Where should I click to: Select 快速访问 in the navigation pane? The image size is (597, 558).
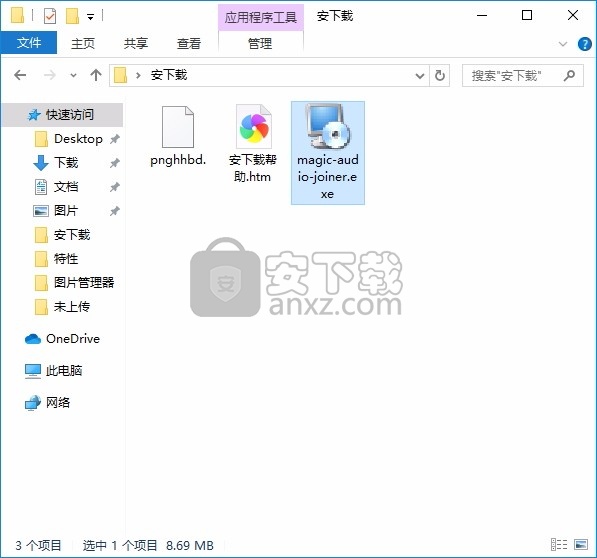pos(62,115)
